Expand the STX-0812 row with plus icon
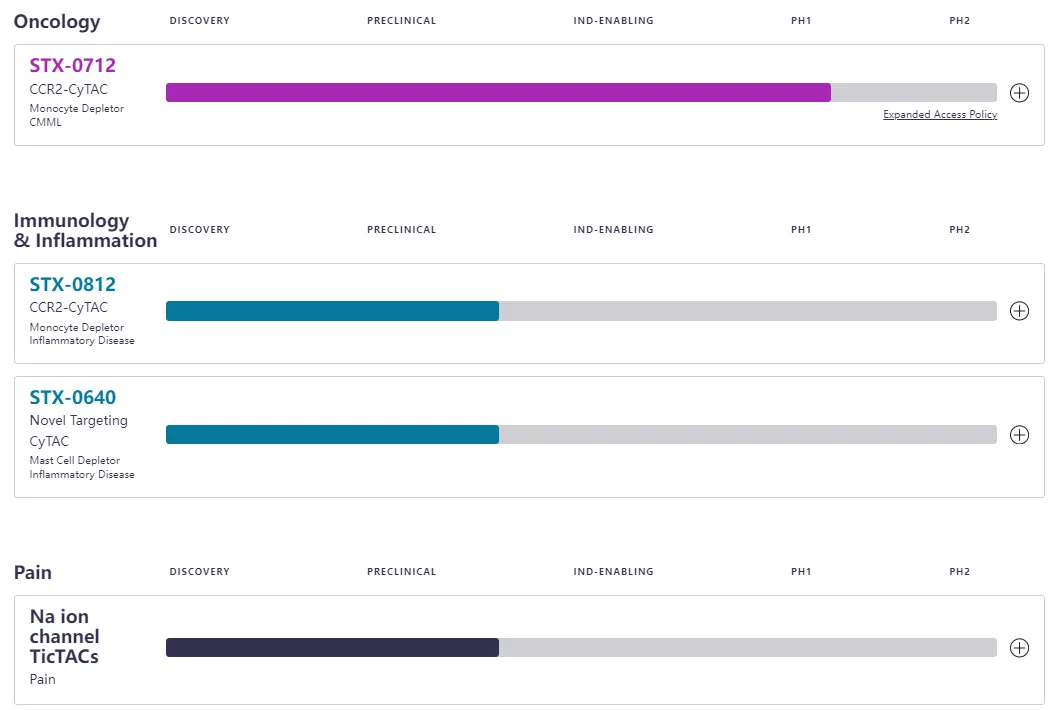This screenshot has width=1052, height=710. pyautogui.click(x=1019, y=311)
